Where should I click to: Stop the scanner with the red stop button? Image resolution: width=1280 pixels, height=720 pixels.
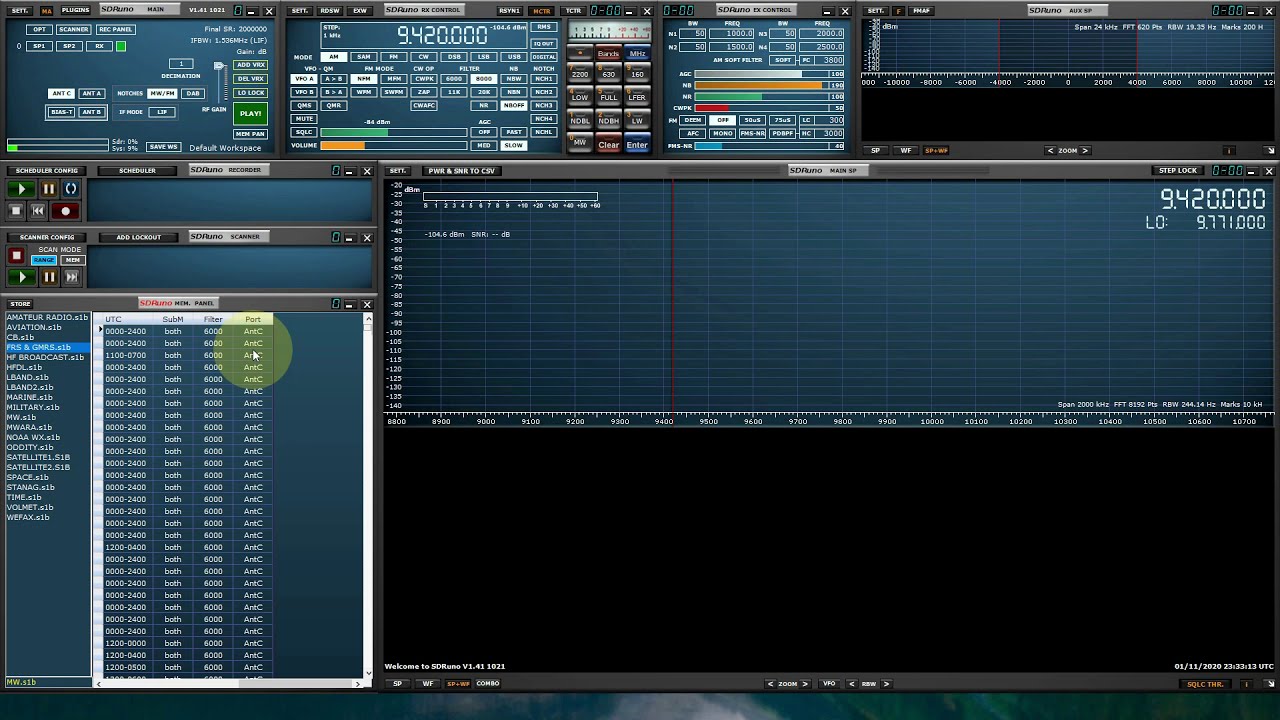pyautogui.click(x=16, y=256)
